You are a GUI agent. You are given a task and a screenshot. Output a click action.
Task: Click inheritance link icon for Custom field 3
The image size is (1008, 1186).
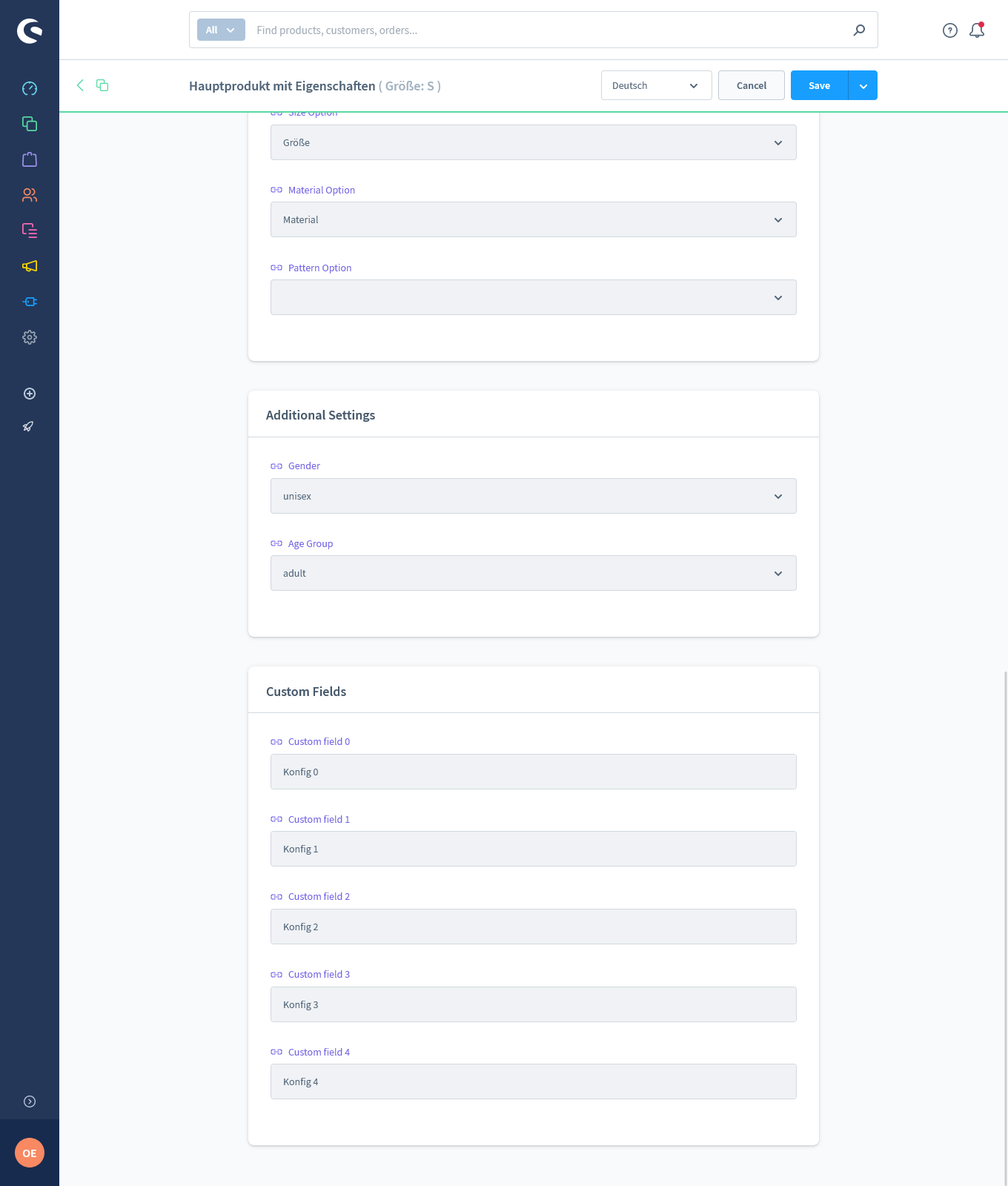(x=276, y=975)
